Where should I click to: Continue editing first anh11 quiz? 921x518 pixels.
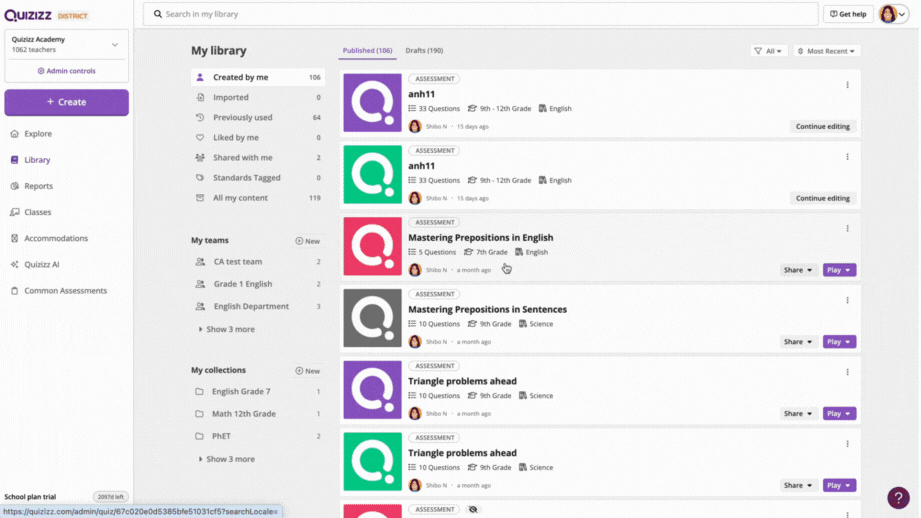pos(822,126)
